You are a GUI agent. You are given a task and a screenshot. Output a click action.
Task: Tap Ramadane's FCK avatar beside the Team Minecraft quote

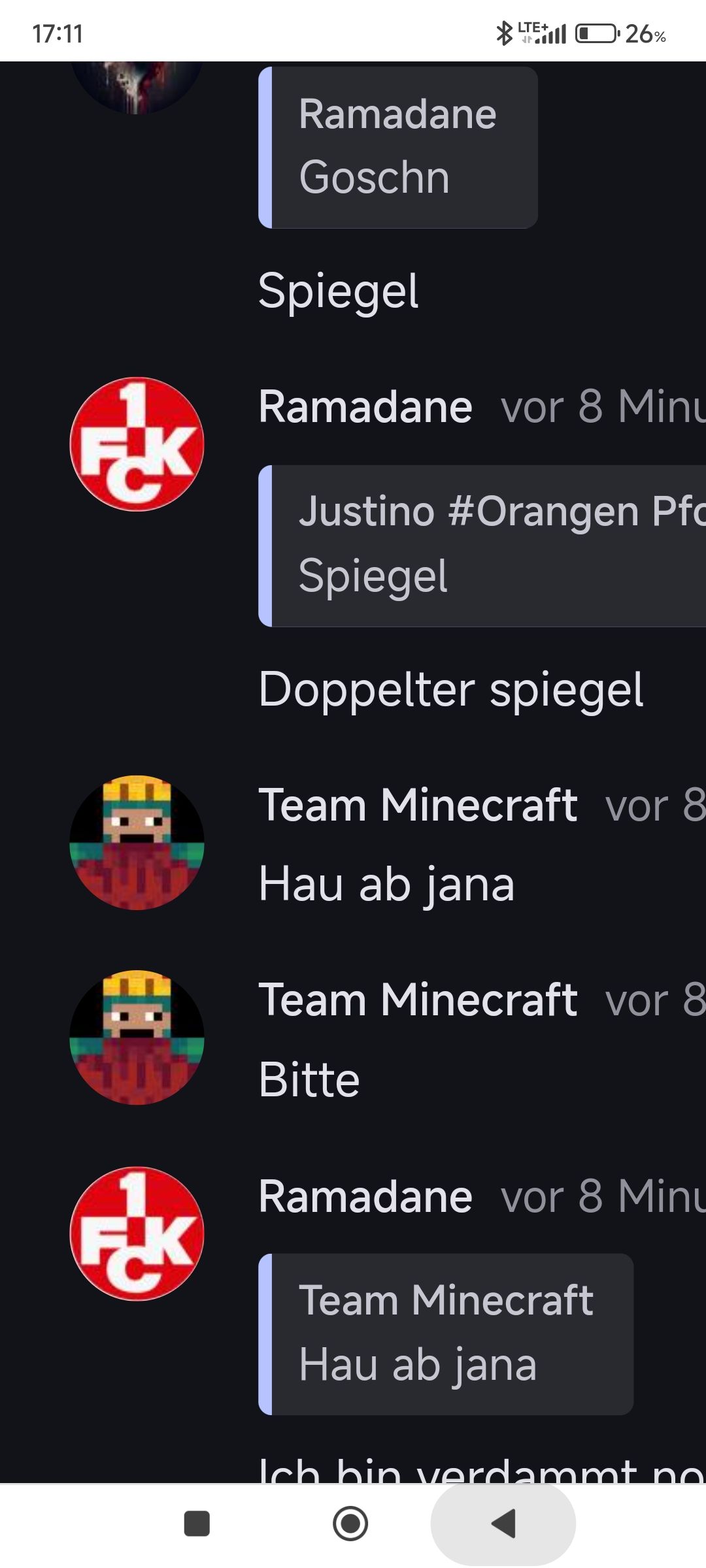[x=137, y=1233]
